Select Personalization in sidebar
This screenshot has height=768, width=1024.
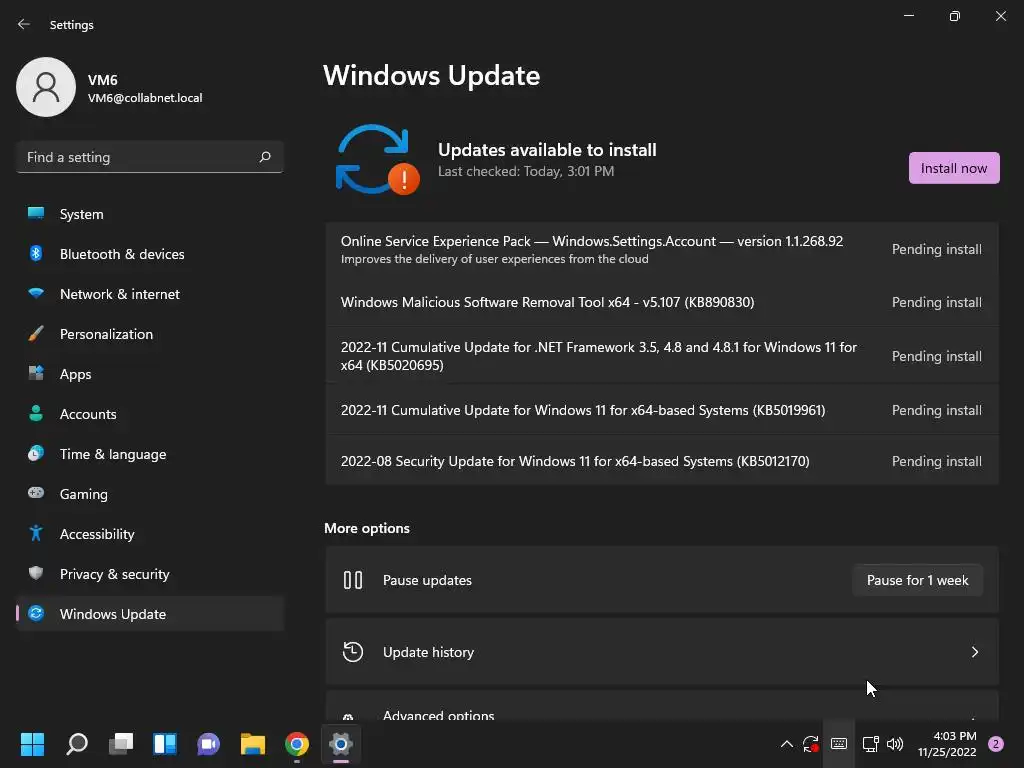tap(150, 334)
